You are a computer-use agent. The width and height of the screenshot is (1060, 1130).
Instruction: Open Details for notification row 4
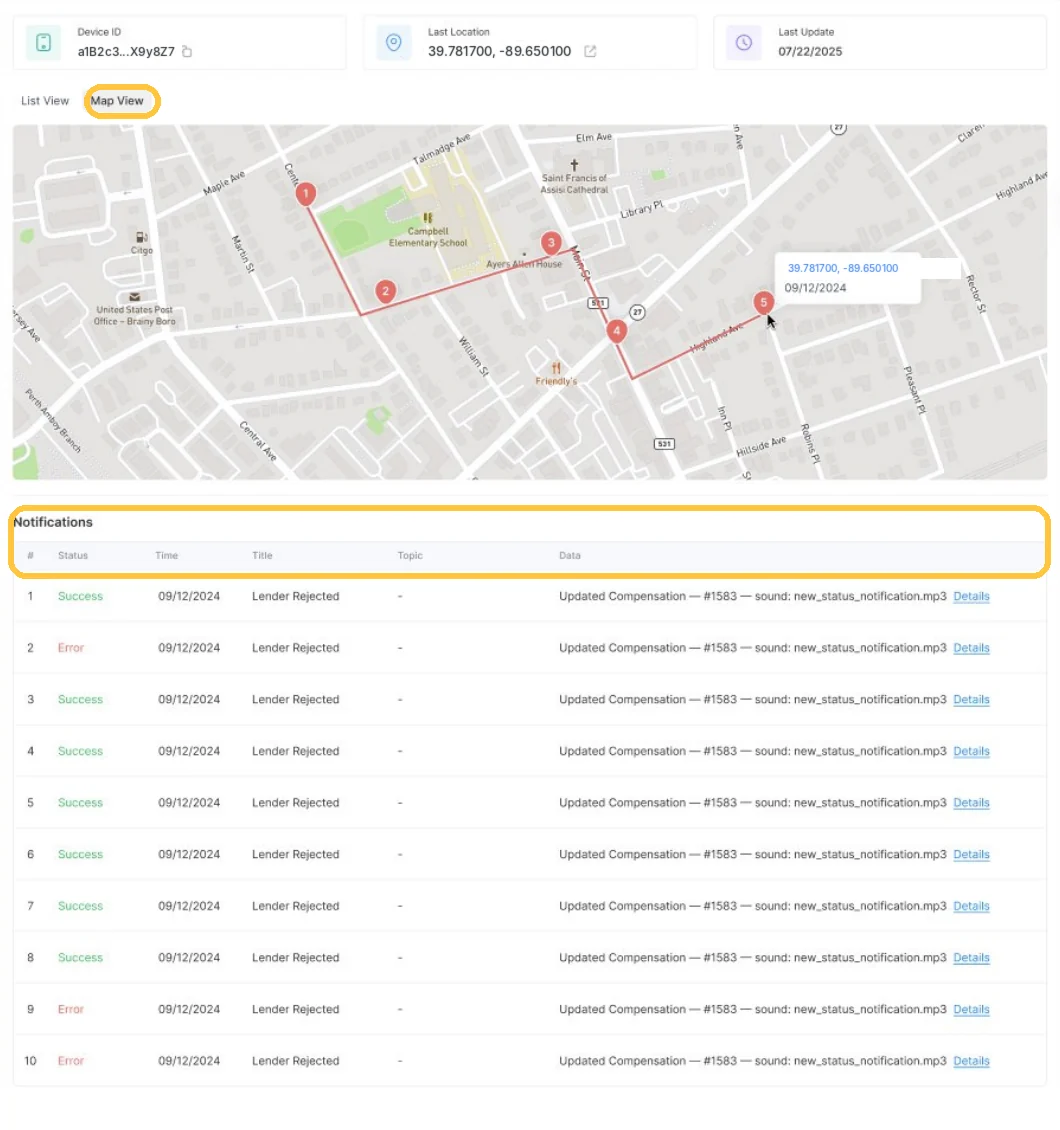pos(971,751)
